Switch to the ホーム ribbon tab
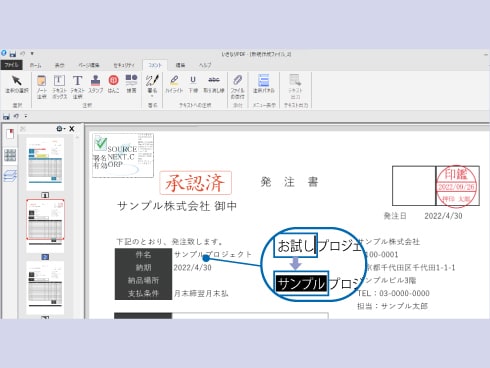Image resolution: width=490 pixels, height=368 pixels. coord(35,65)
